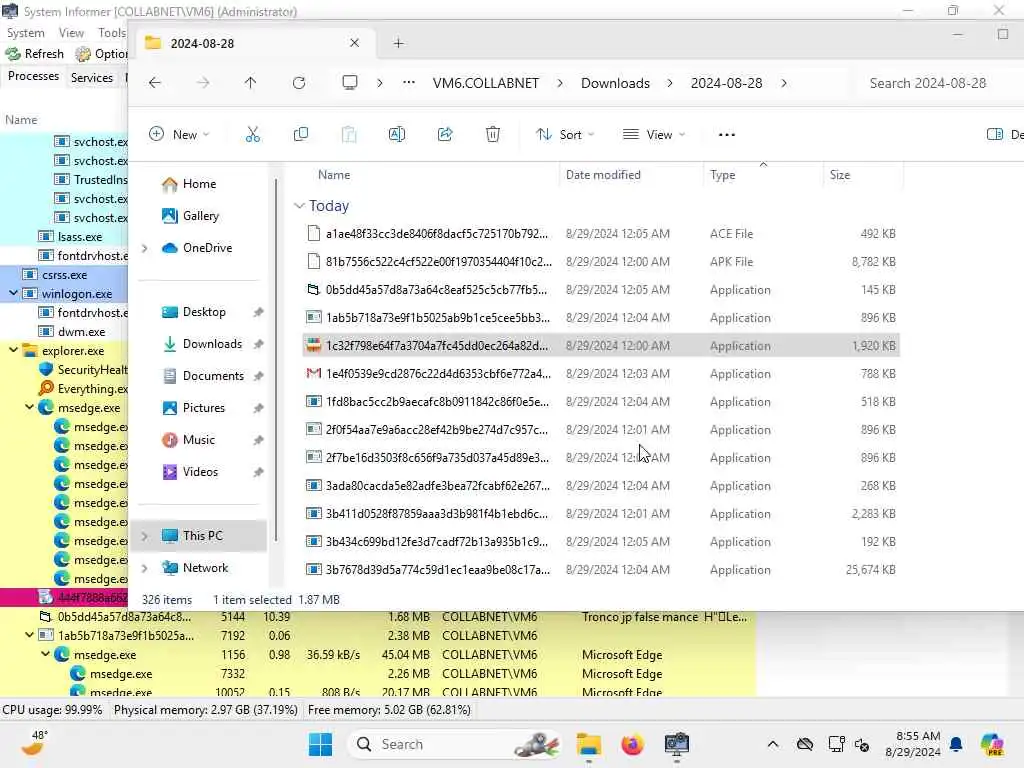The width and height of the screenshot is (1024, 768).
Task: Open pinned Documents folder in sidebar
Action: click(212, 376)
